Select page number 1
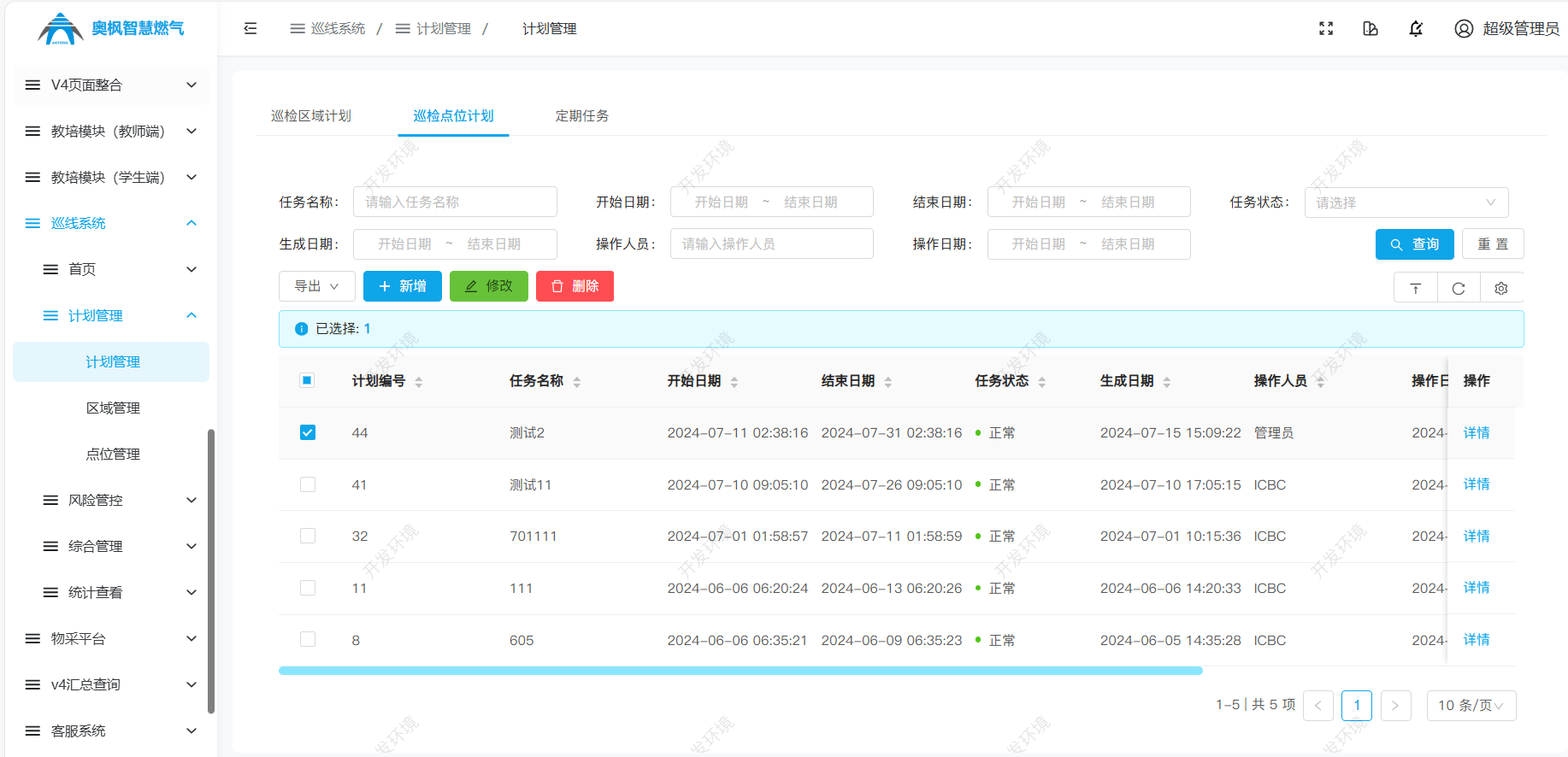This screenshot has width=1568, height=757. [1357, 706]
